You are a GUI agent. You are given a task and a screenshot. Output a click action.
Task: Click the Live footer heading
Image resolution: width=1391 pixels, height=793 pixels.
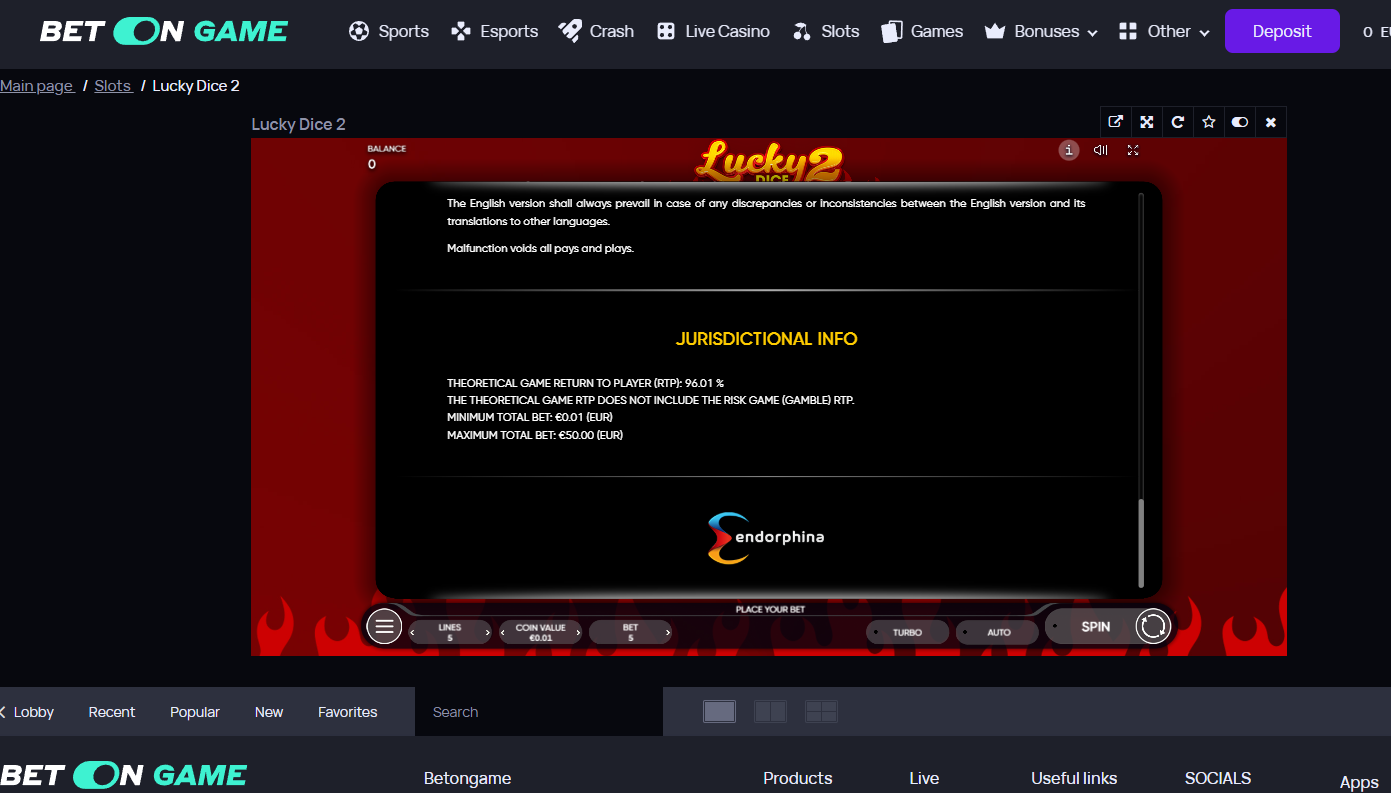924,778
